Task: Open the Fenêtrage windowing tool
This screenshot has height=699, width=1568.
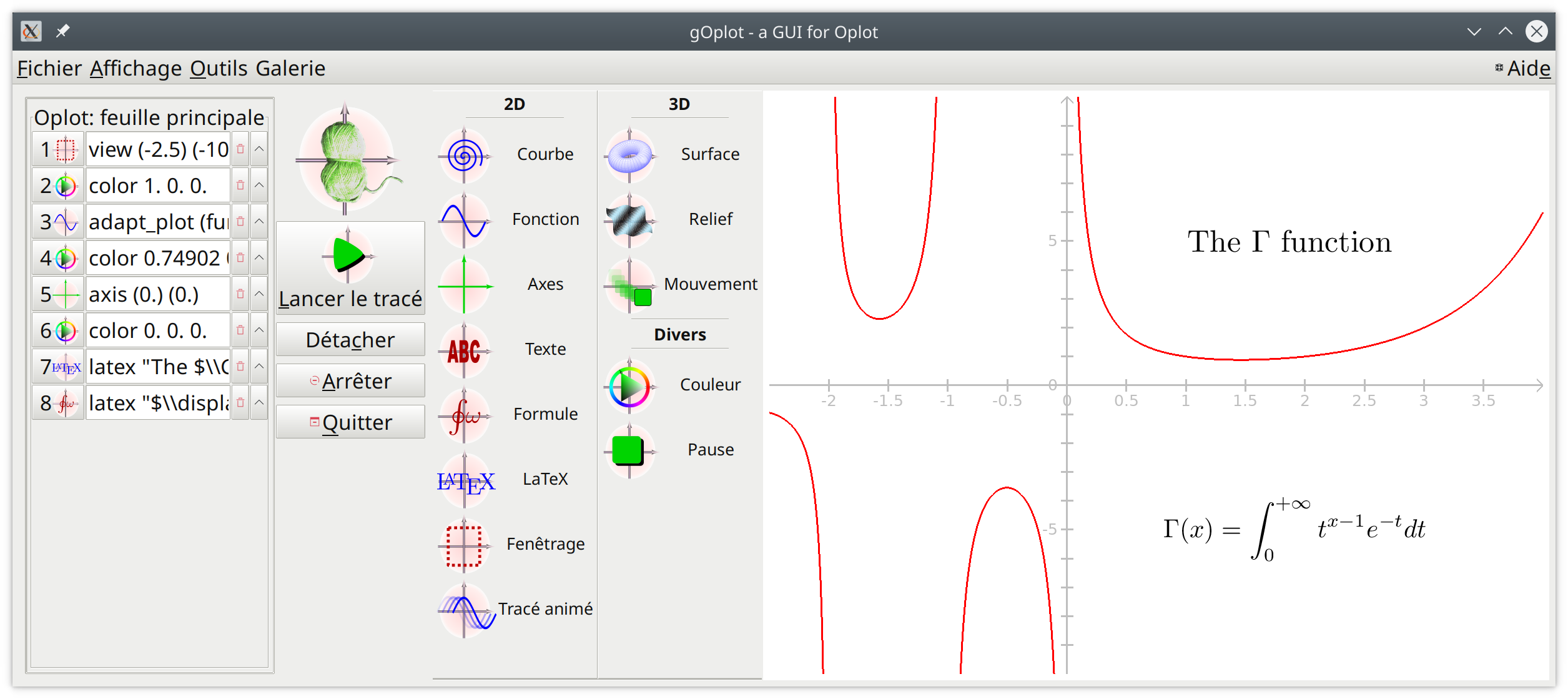Action: coord(465,545)
